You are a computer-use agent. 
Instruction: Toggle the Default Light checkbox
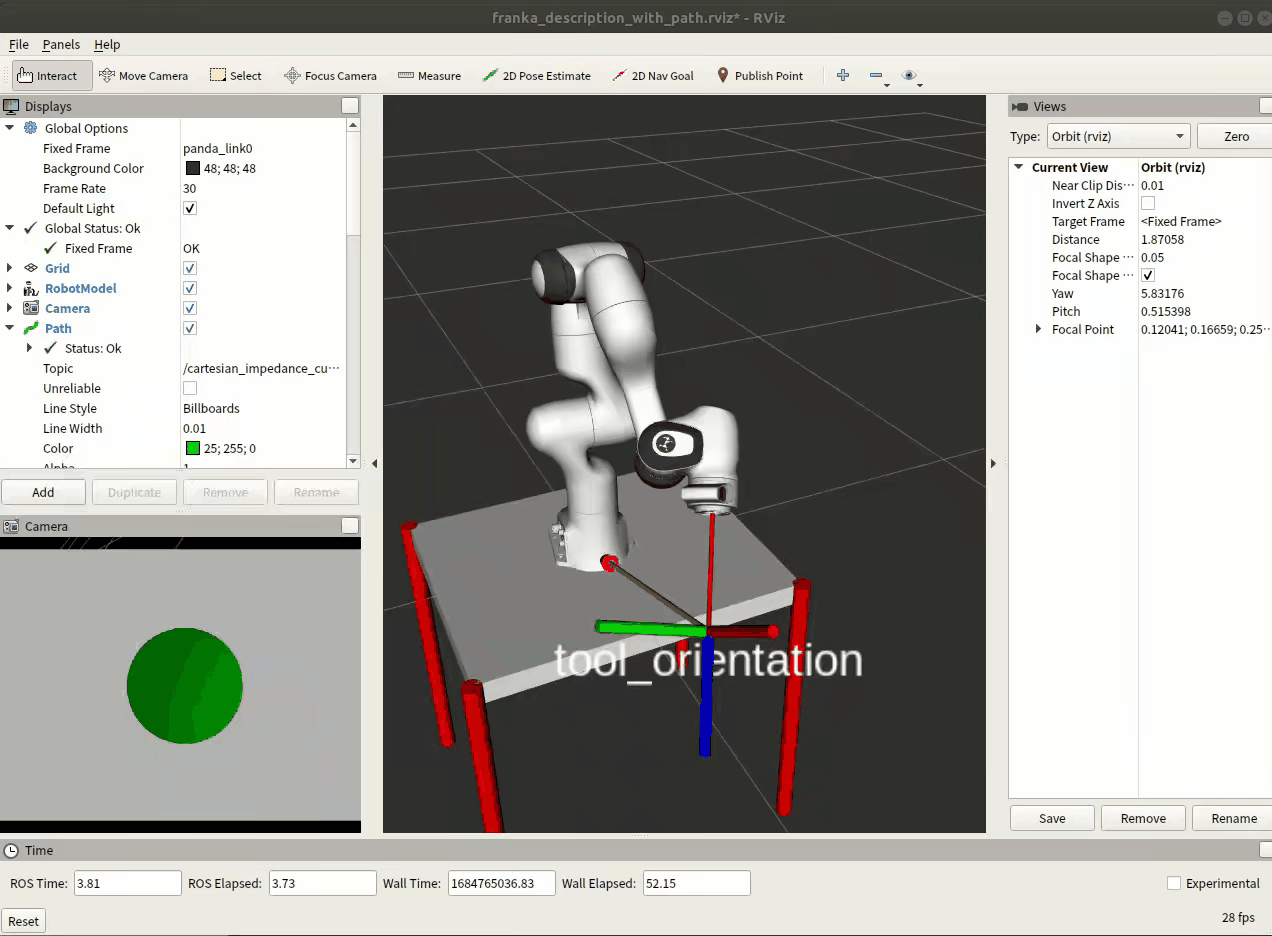point(190,208)
